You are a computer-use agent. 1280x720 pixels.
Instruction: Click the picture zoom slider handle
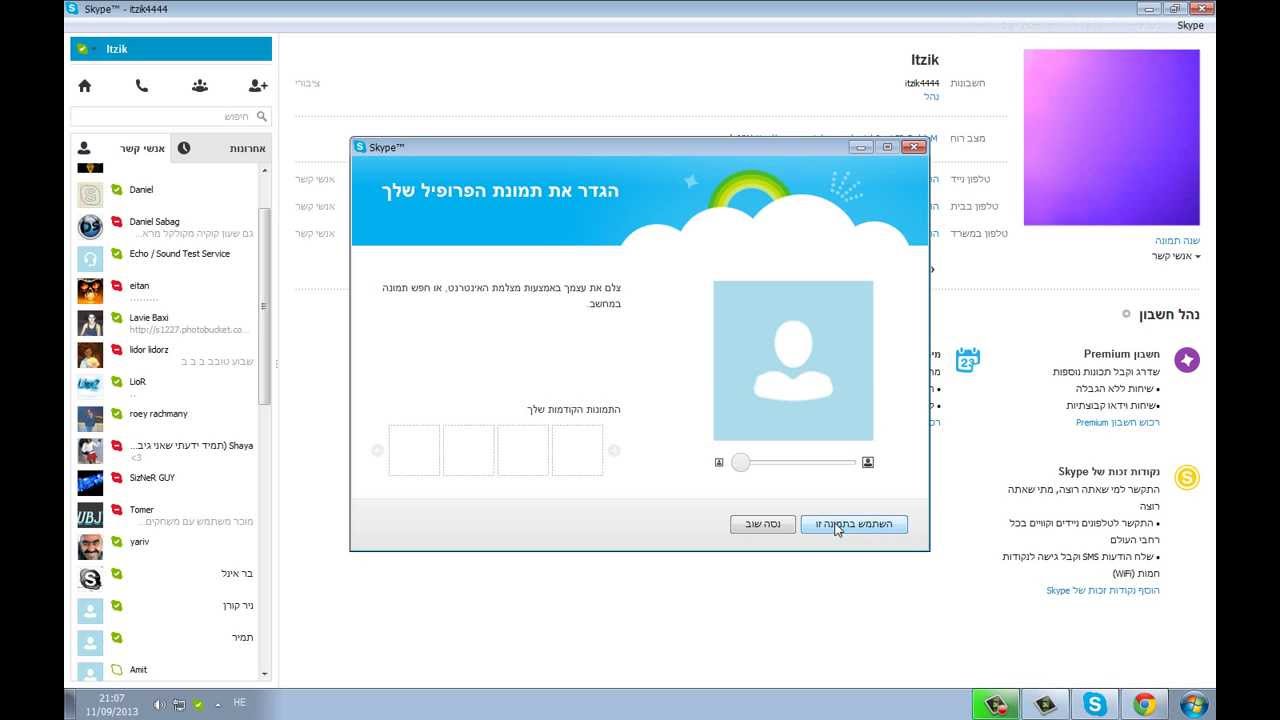[740, 462]
